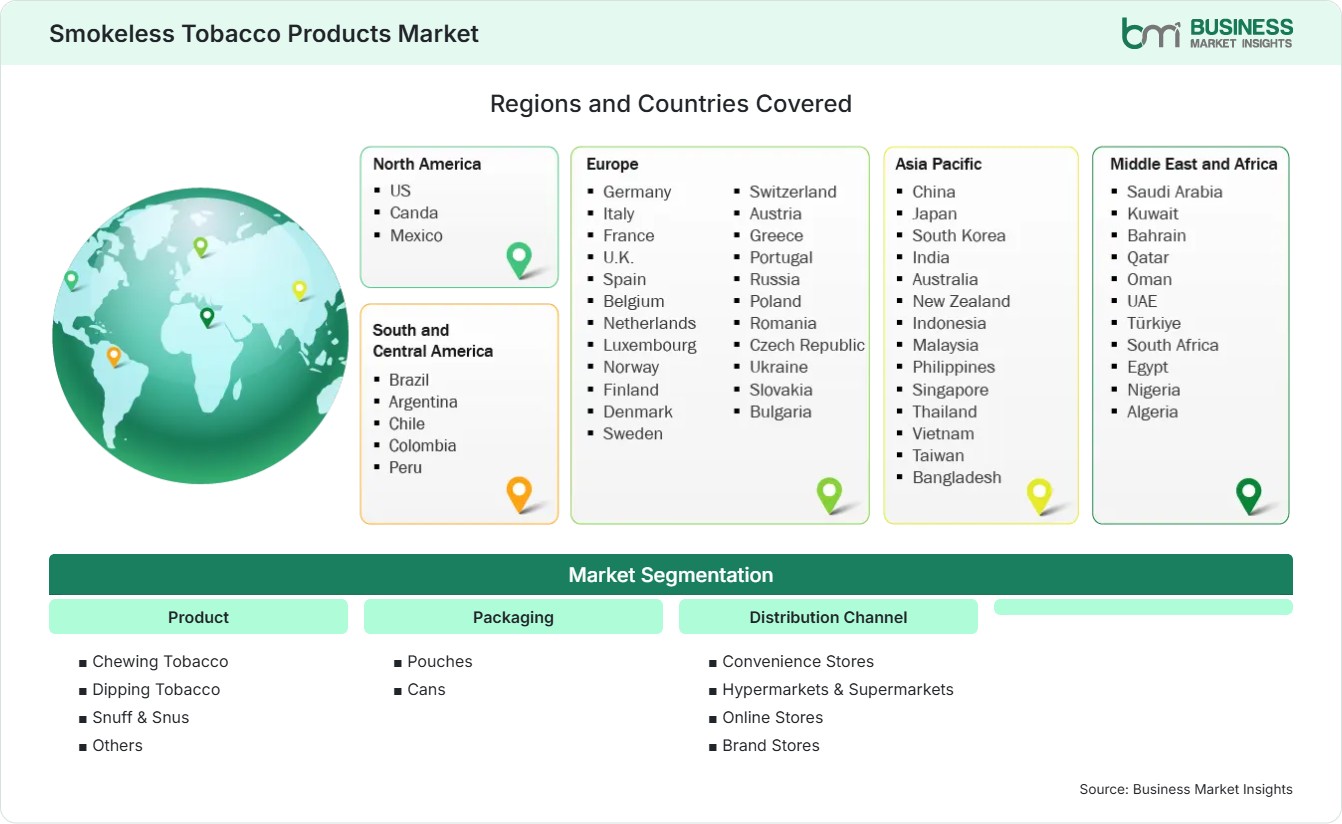Click the lime green pin on globe over Europe
1342x824 pixels.
pos(200,246)
